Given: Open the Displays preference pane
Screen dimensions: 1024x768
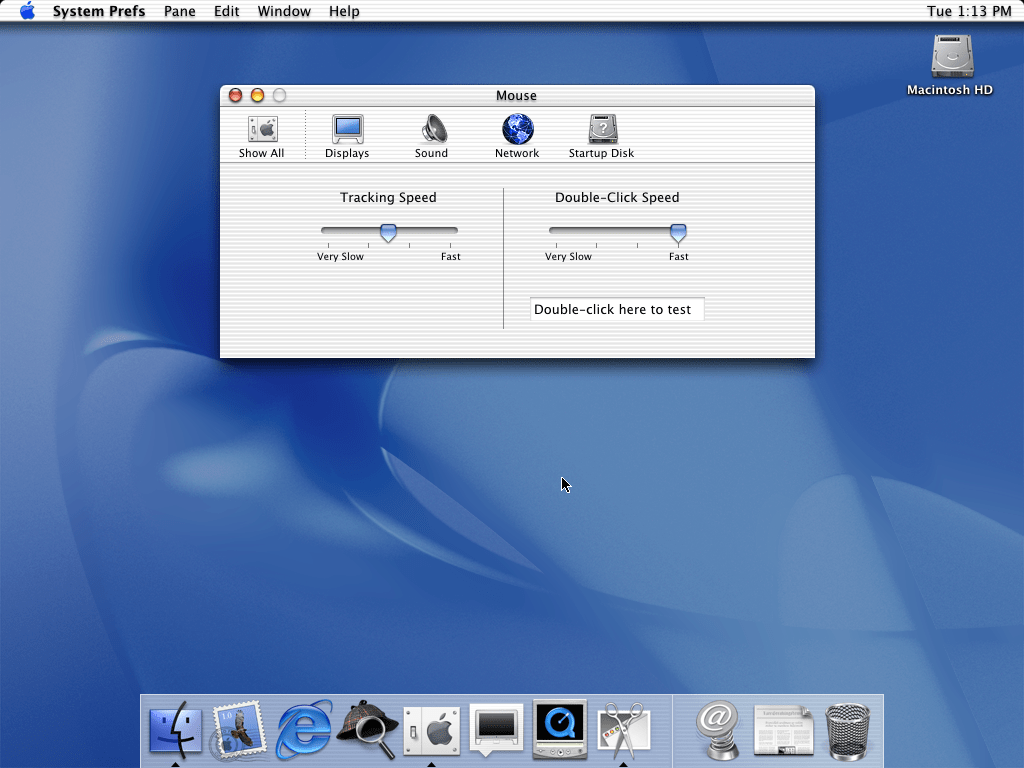Looking at the screenshot, I should point(347,136).
